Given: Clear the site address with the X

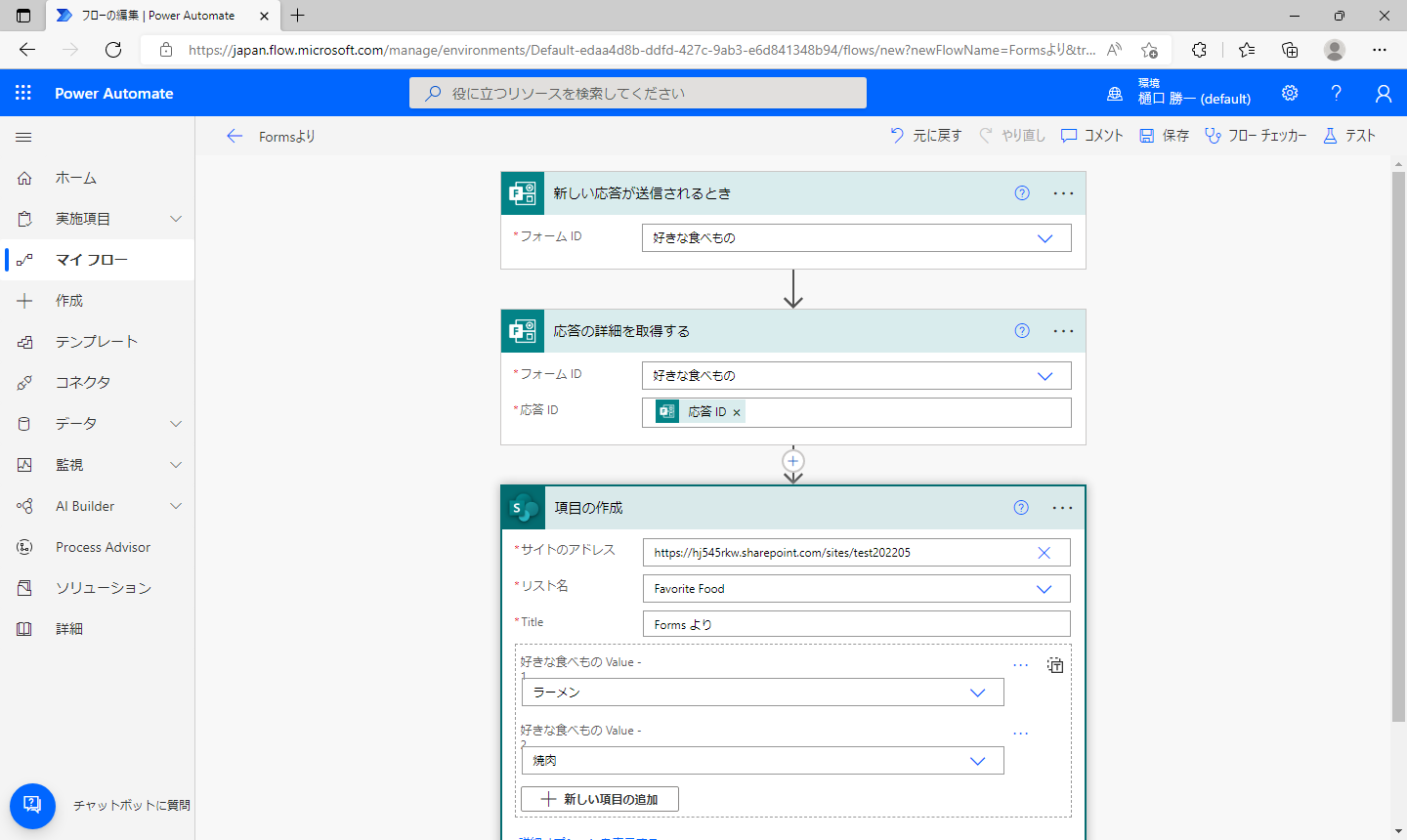Looking at the screenshot, I should pos(1044,553).
